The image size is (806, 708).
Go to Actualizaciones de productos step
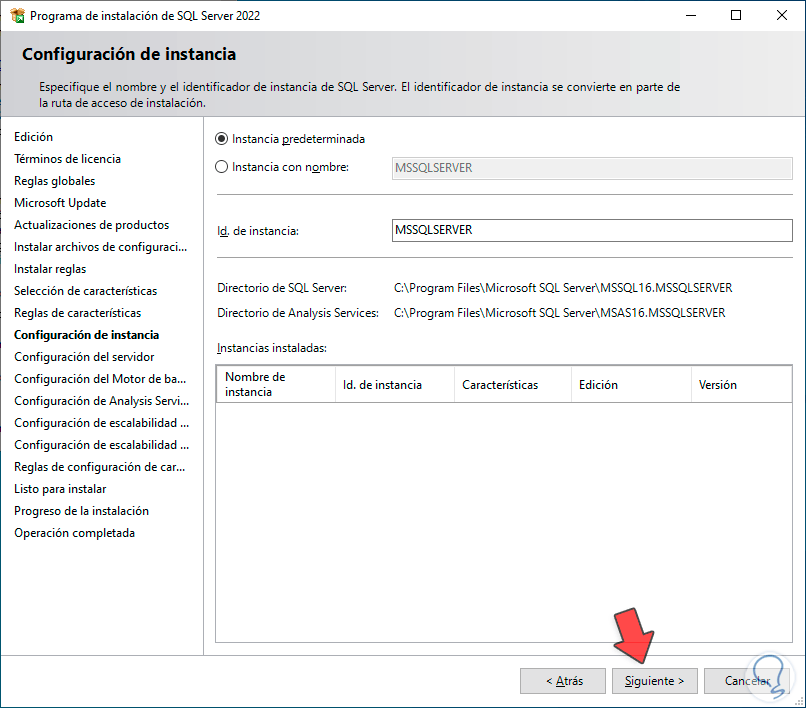click(x=91, y=225)
